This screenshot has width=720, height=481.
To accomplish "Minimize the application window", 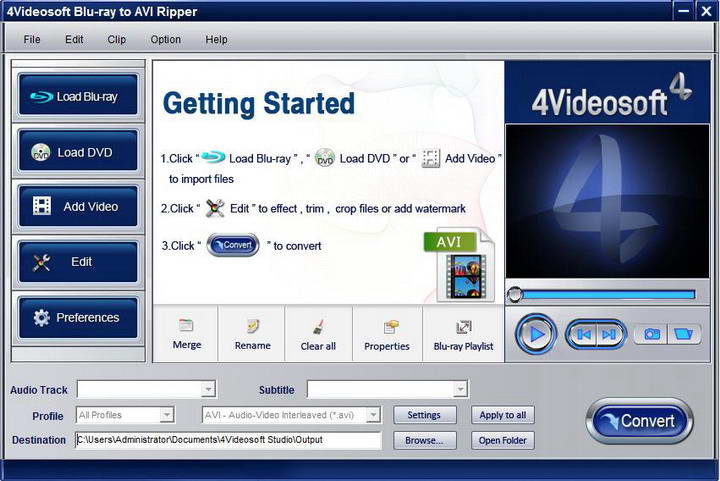I will coord(684,11).
